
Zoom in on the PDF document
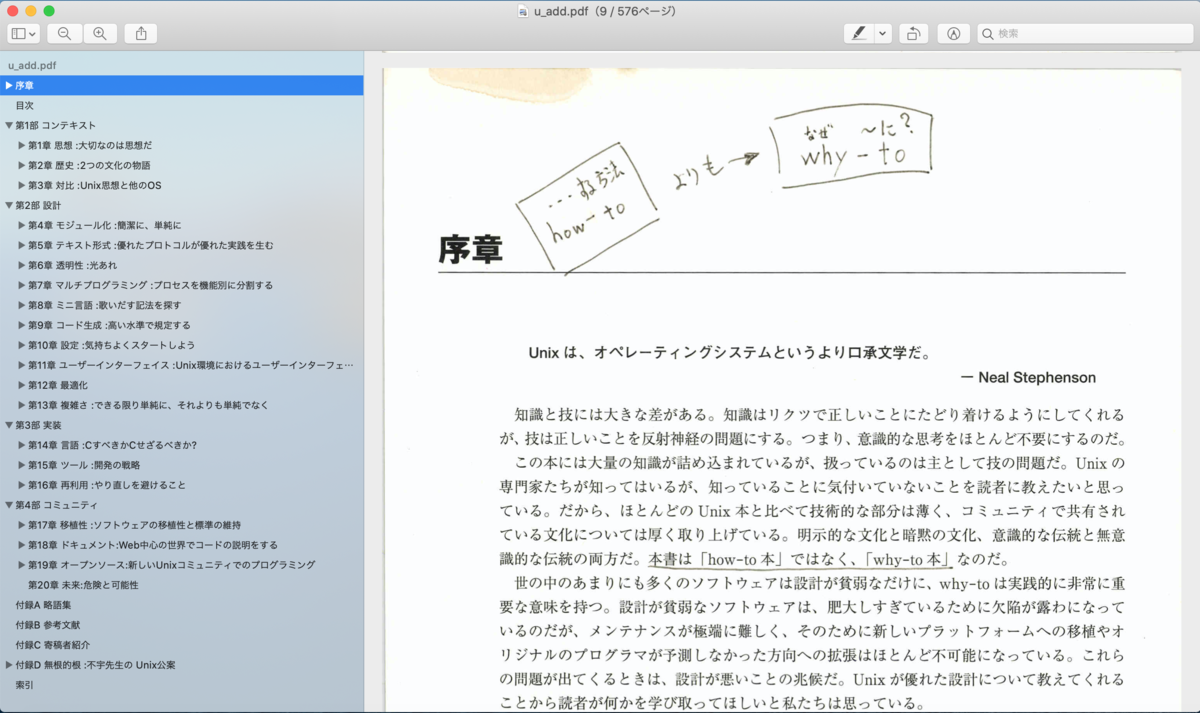[x=99, y=32]
